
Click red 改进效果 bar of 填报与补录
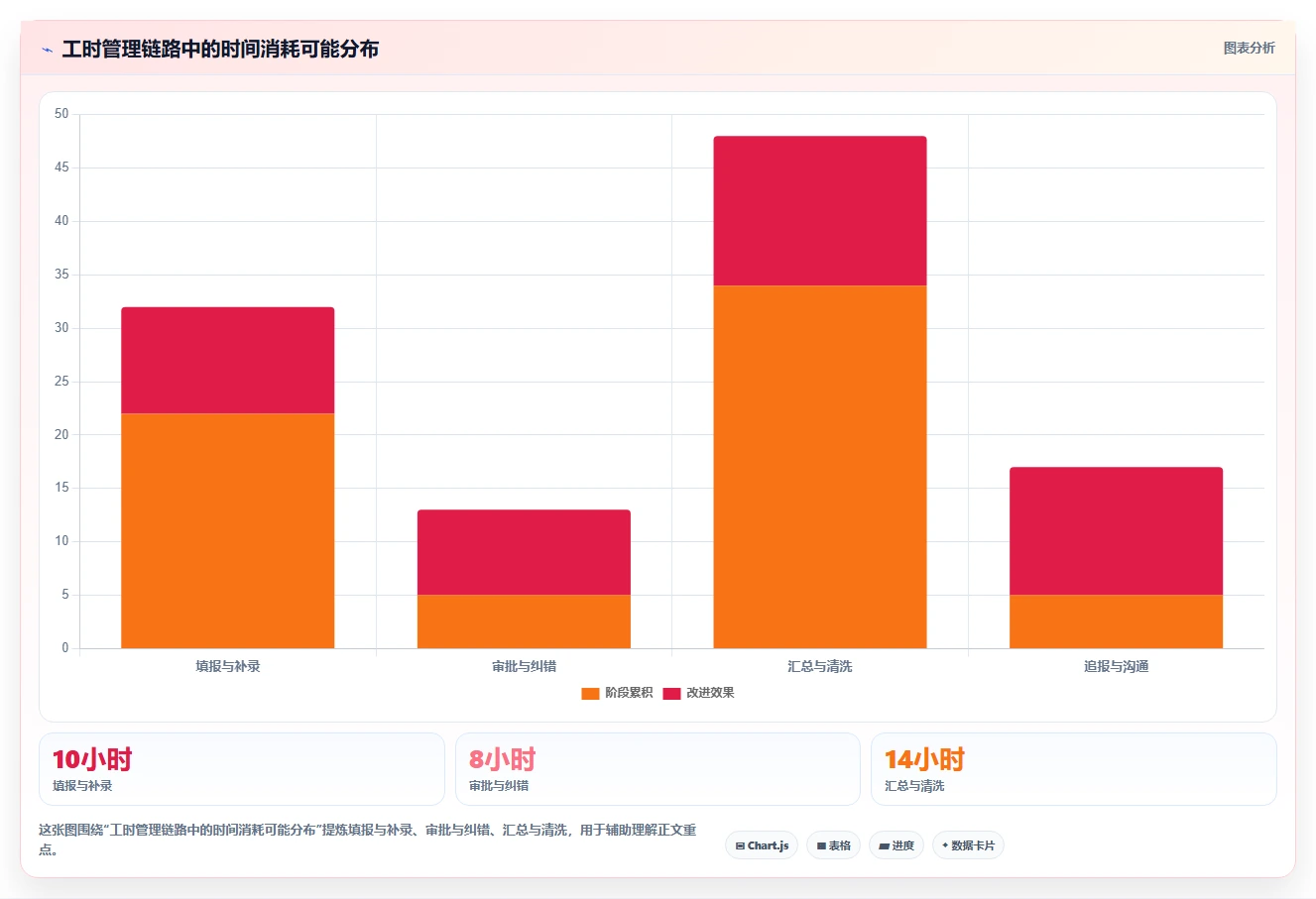tap(228, 360)
